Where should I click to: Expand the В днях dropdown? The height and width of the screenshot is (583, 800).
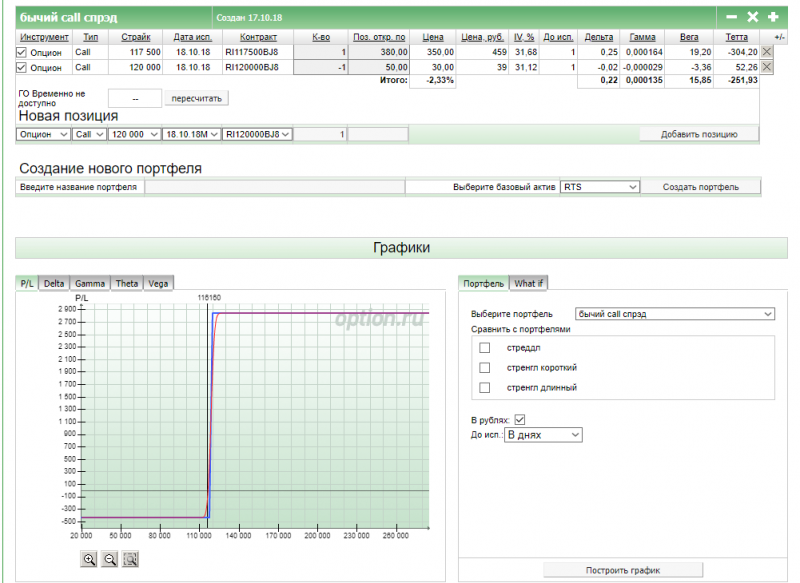pos(543,435)
